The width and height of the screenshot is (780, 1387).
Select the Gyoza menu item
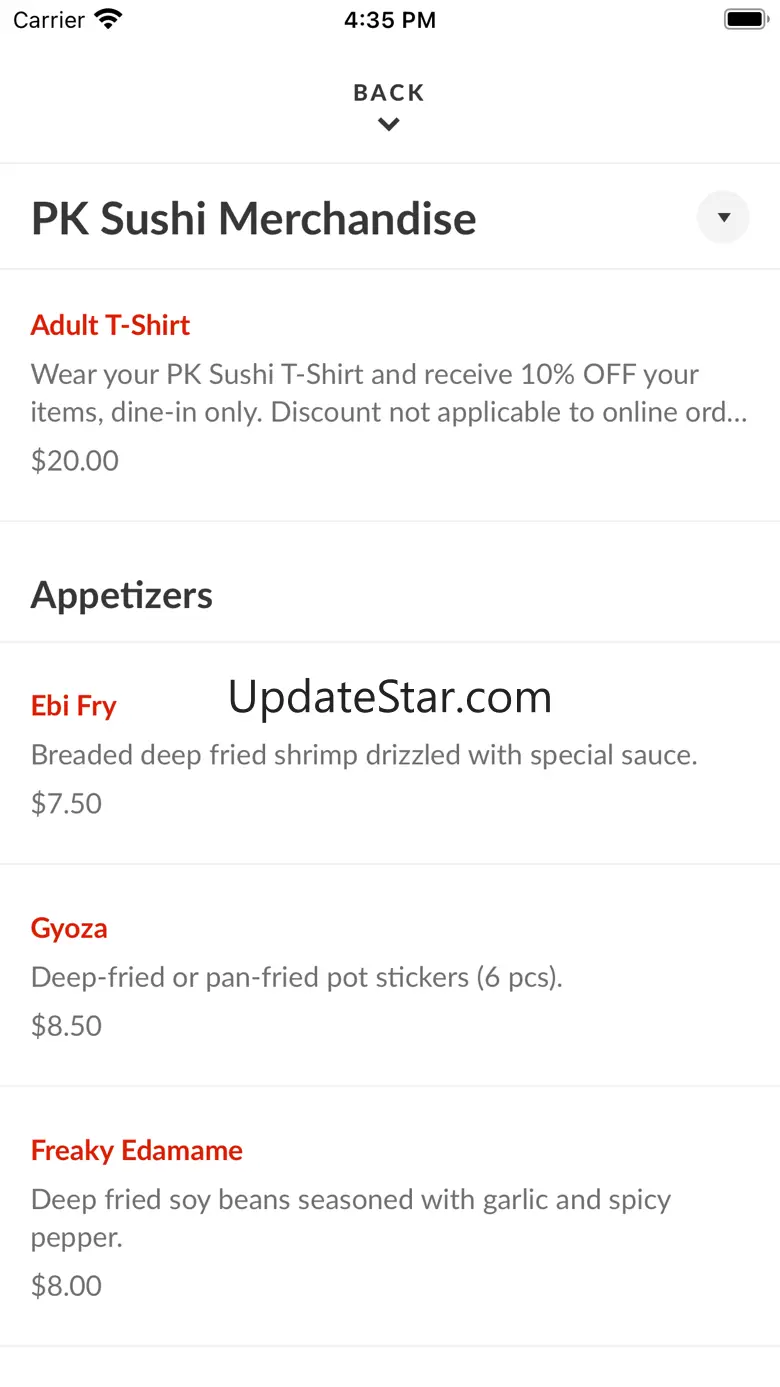pos(69,928)
